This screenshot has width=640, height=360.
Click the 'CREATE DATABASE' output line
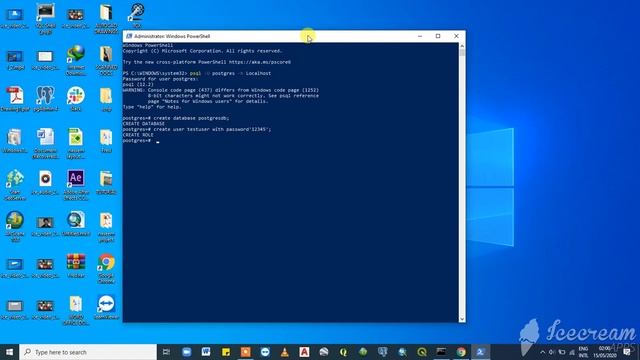pyautogui.click(x=144, y=124)
